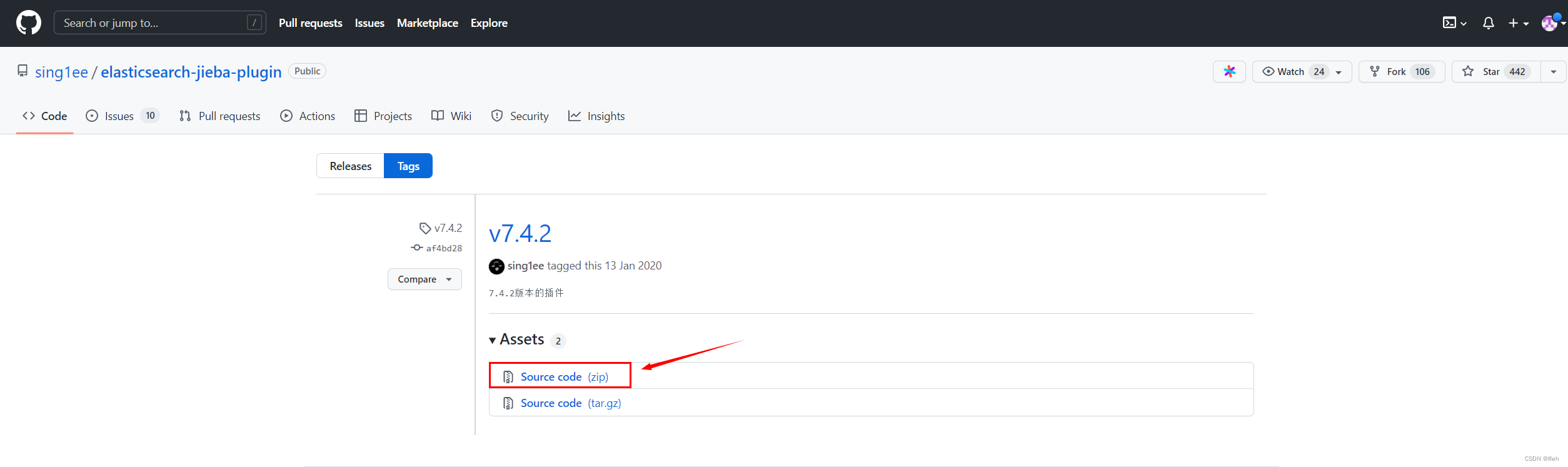Open the v7.4.2 tag in sidebar
The width and height of the screenshot is (1568, 467).
(x=441, y=228)
